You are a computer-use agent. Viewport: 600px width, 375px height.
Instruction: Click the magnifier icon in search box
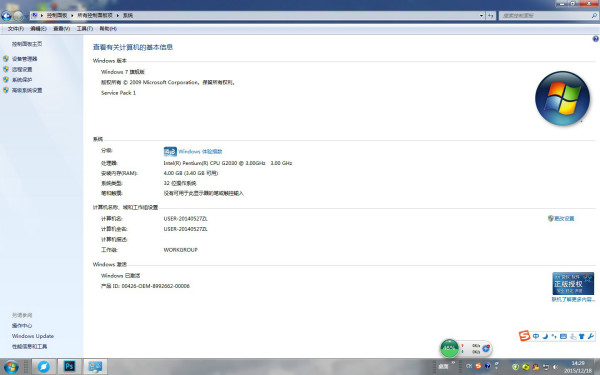(594, 16)
